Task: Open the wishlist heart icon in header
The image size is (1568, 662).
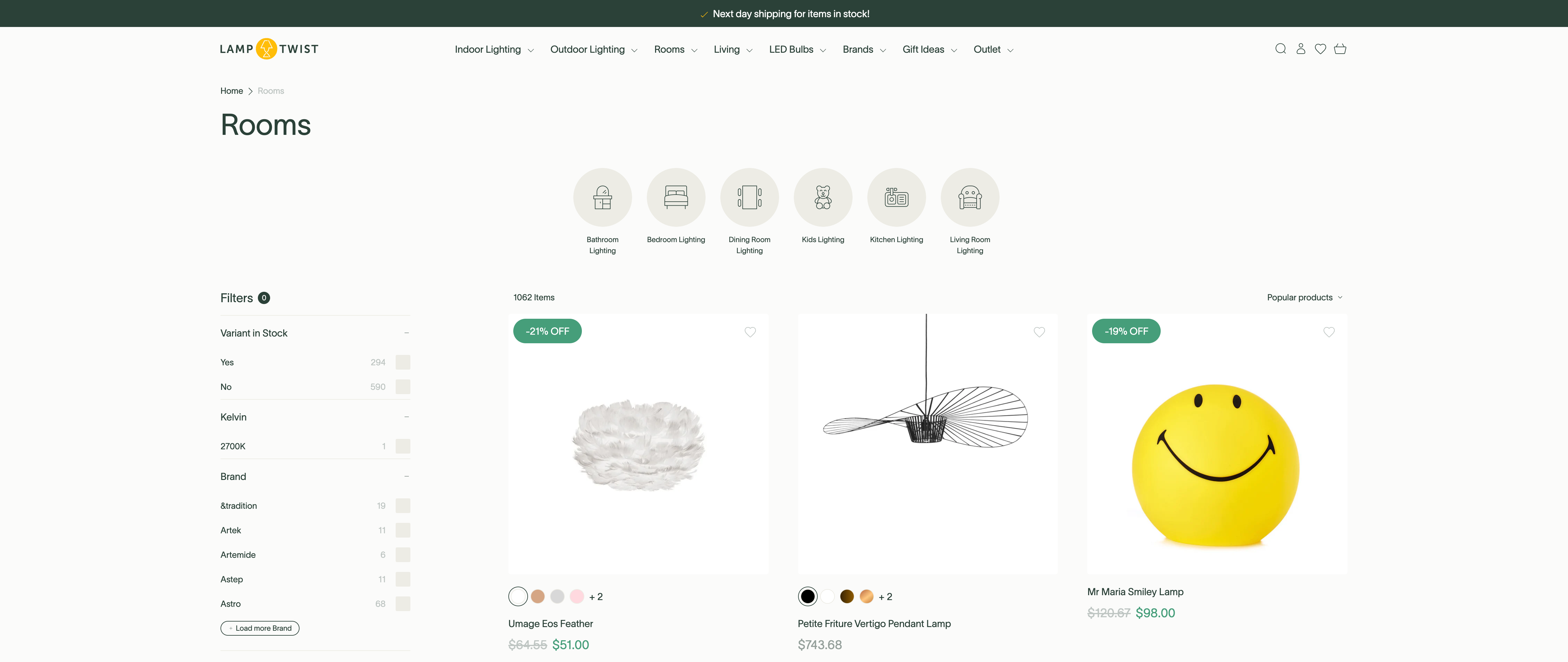Action: [x=1320, y=49]
